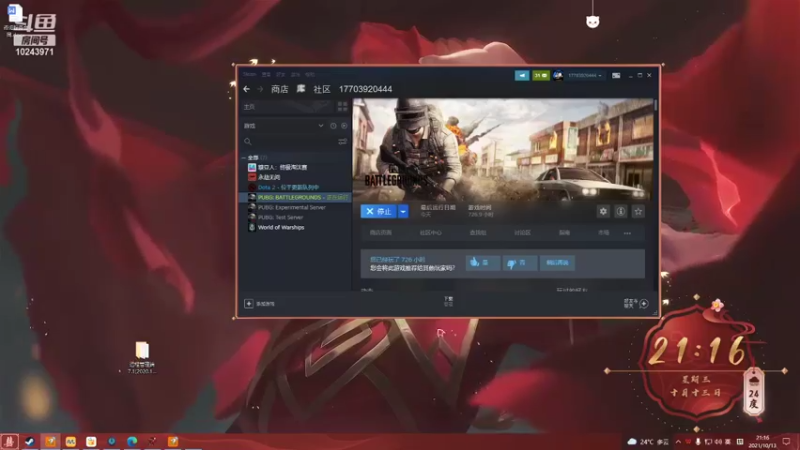Screen dimensions: 800x450
Task: Click the thumbs down 否 button
Action: (x=519, y=263)
